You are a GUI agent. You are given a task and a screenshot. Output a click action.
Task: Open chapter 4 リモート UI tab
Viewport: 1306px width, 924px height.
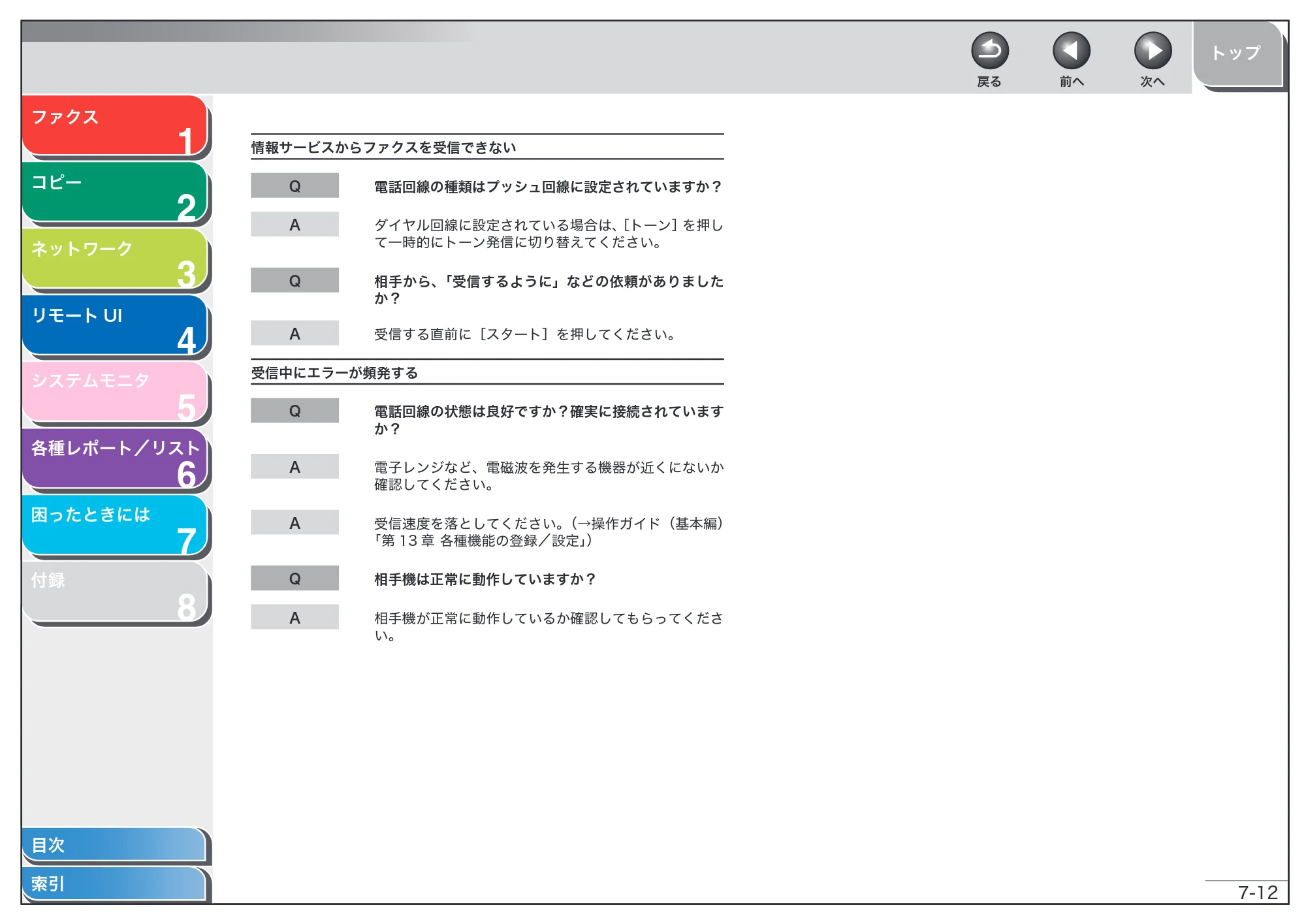(115, 325)
